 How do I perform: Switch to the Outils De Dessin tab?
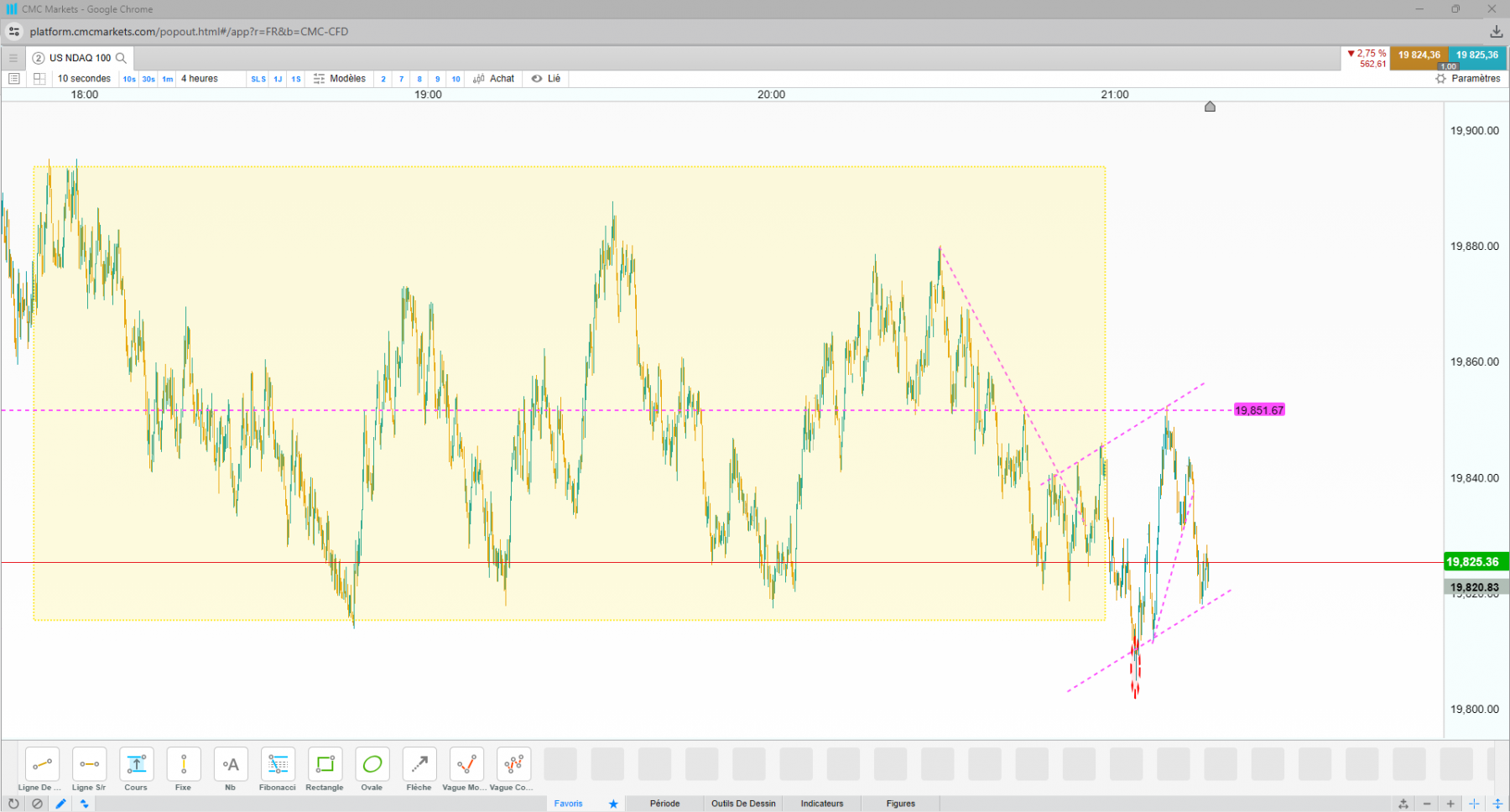pos(743,804)
